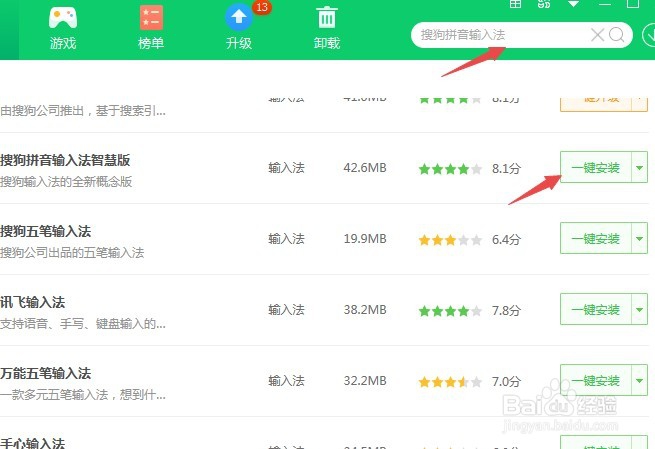This screenshot has width=655, height=449.
Task: Open the 游戏 games section
Action: coord(63,28)
